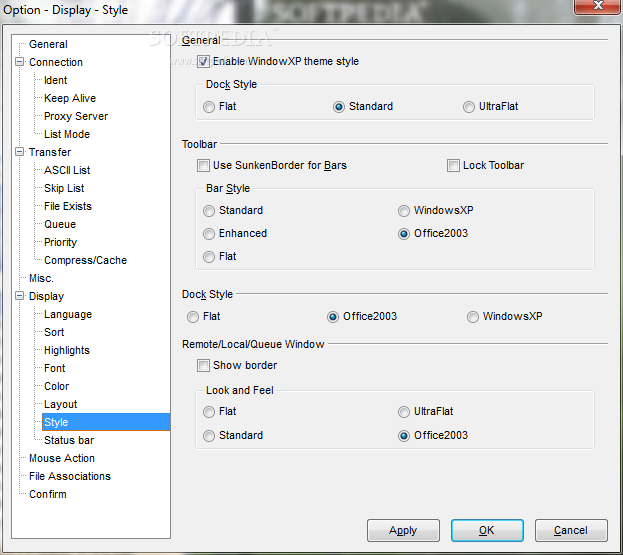This screenshot has width=623, height=555.
Task: Open the Misc. options page
Action: click(x=41, y=278)
